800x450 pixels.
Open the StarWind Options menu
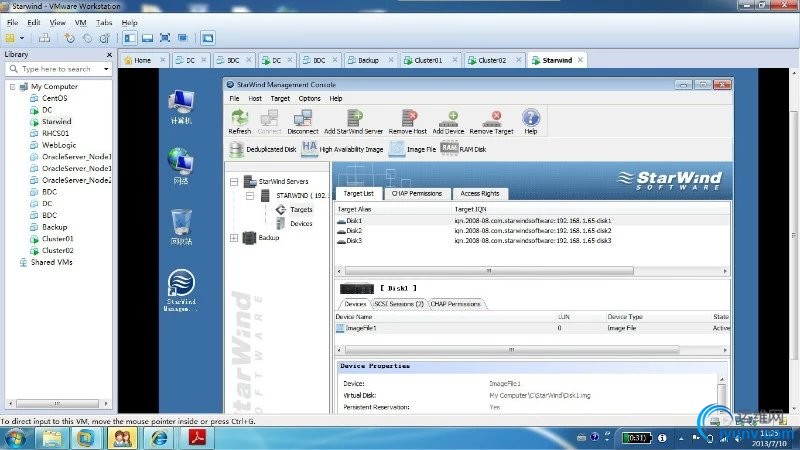(x=309, y=98)
